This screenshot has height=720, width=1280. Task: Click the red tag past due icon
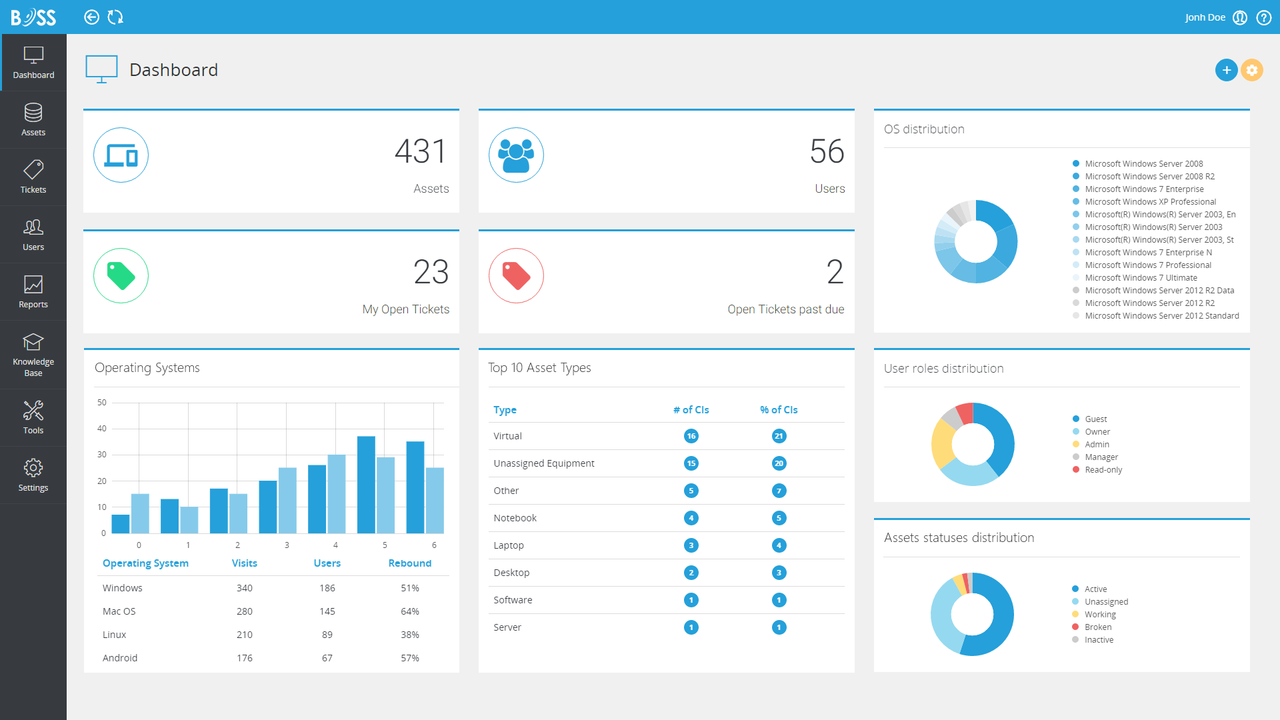(516, 275)
